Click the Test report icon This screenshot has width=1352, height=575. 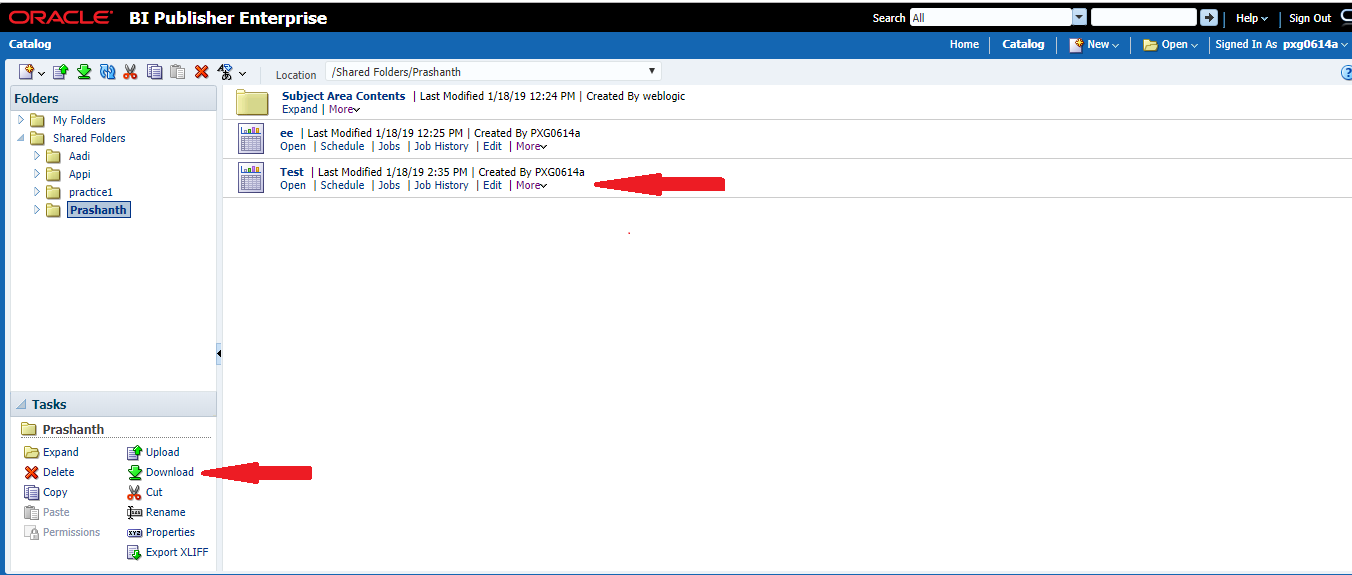point(251,177)
